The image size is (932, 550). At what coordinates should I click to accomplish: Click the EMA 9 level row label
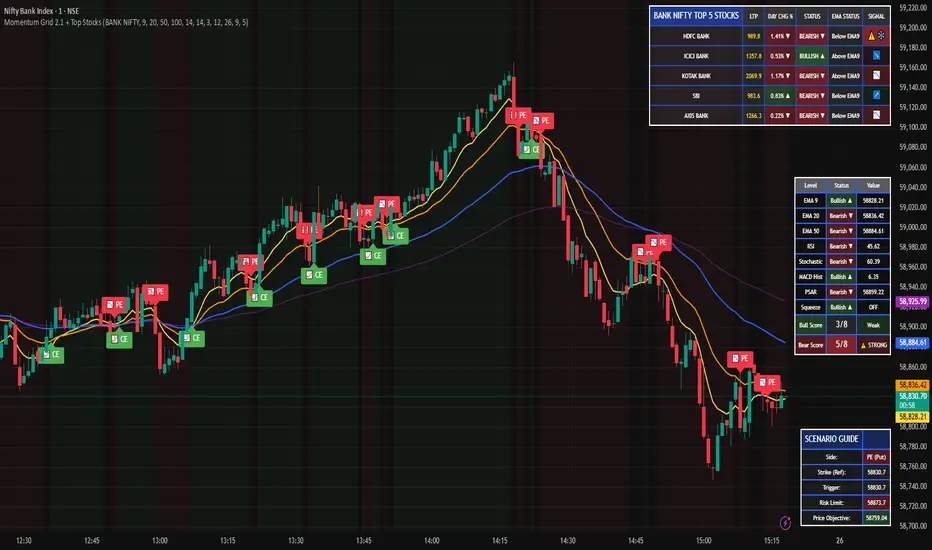tap(810, 200)
